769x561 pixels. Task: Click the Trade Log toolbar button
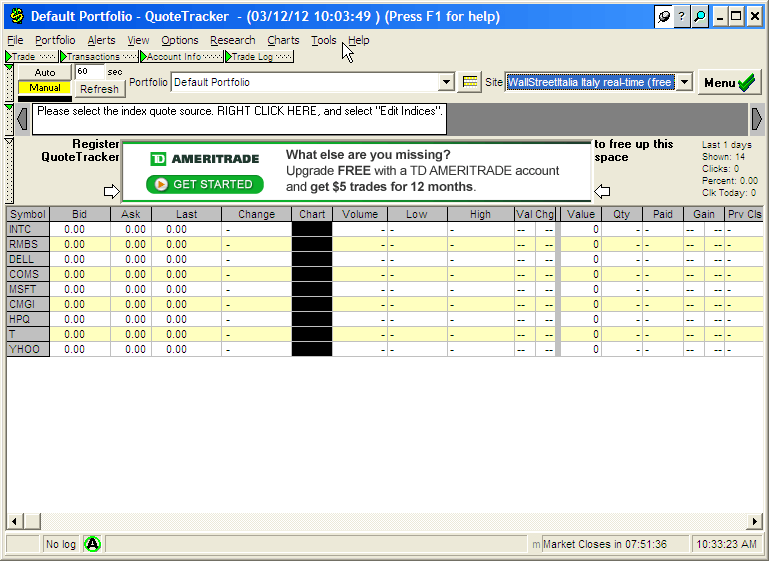[x=259, y=56]
